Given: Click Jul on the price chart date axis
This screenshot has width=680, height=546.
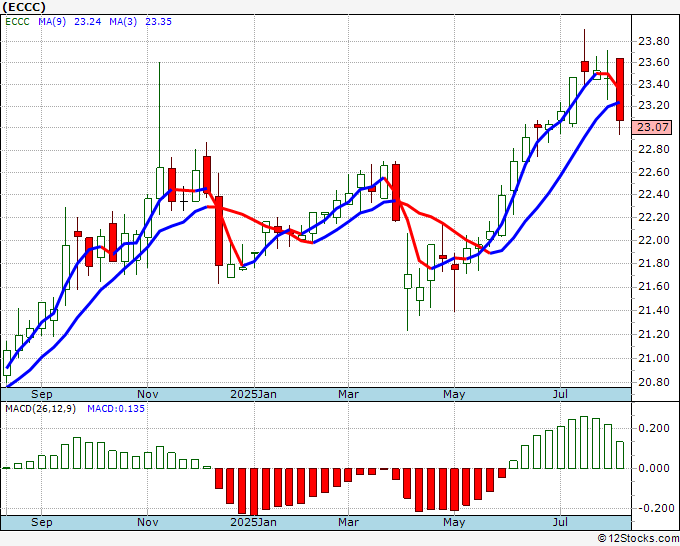Looking at the screenshot, I should click(x=560, y=395).
